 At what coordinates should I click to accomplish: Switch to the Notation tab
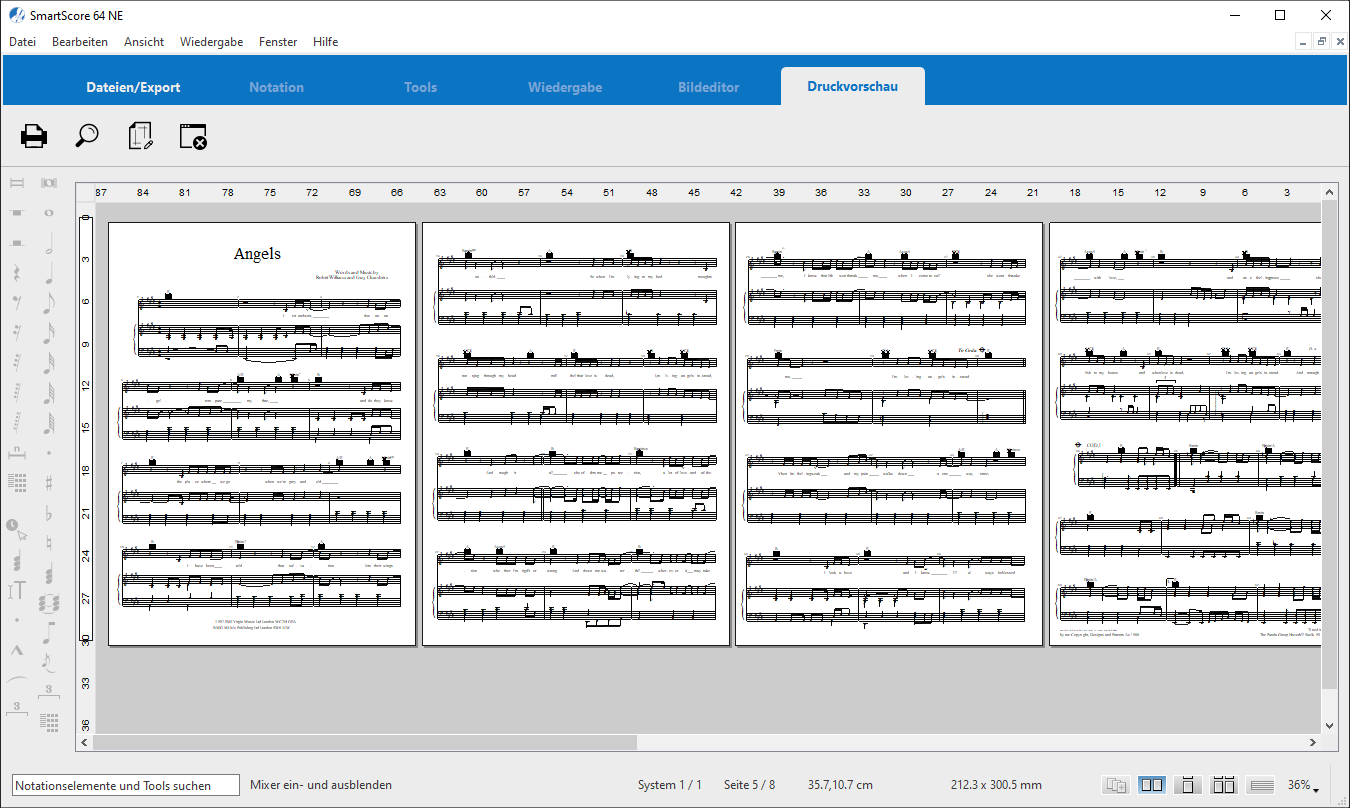tap(276, 87)
